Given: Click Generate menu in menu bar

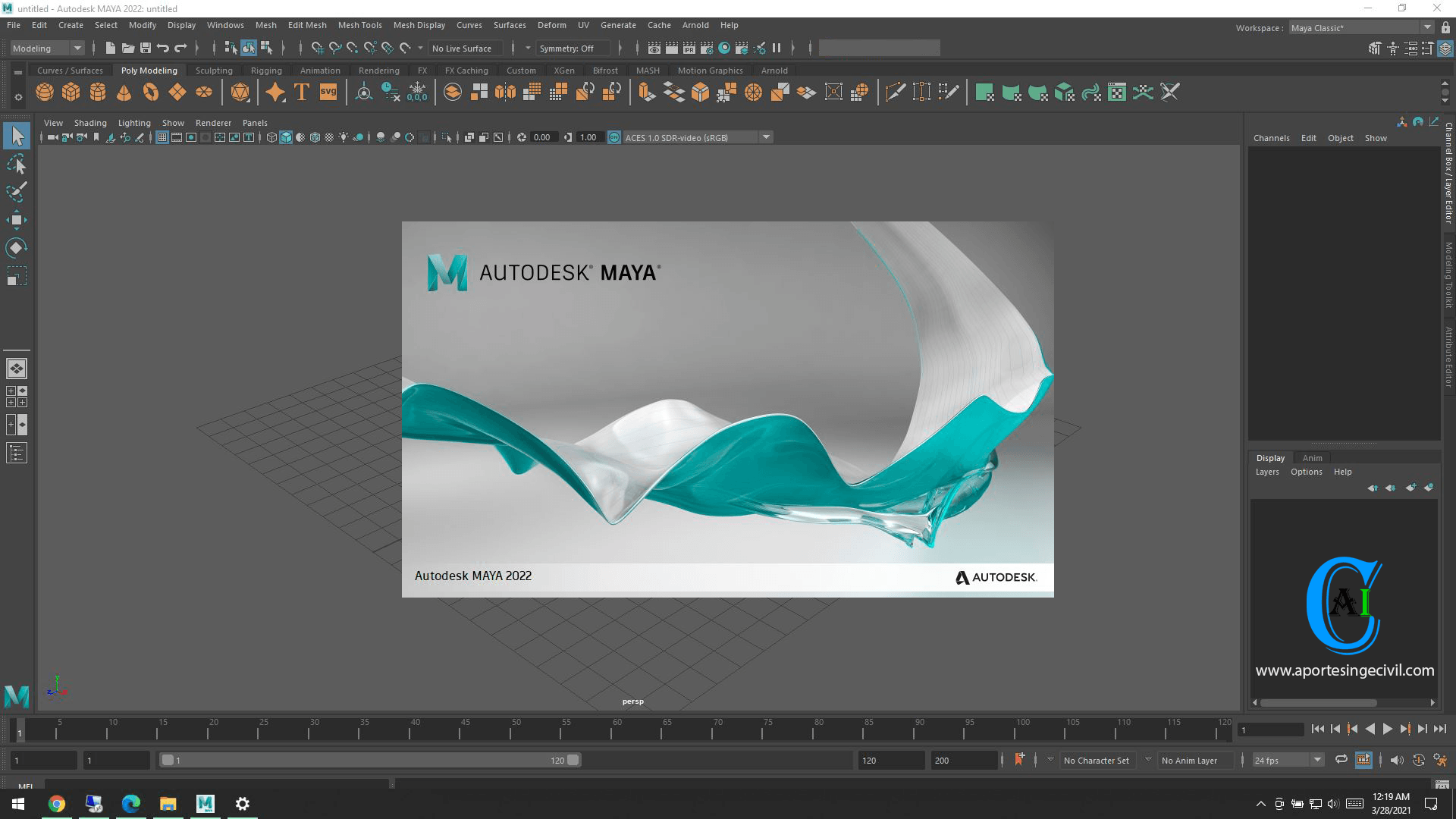Looking at the screenshot, I should 617,25.
